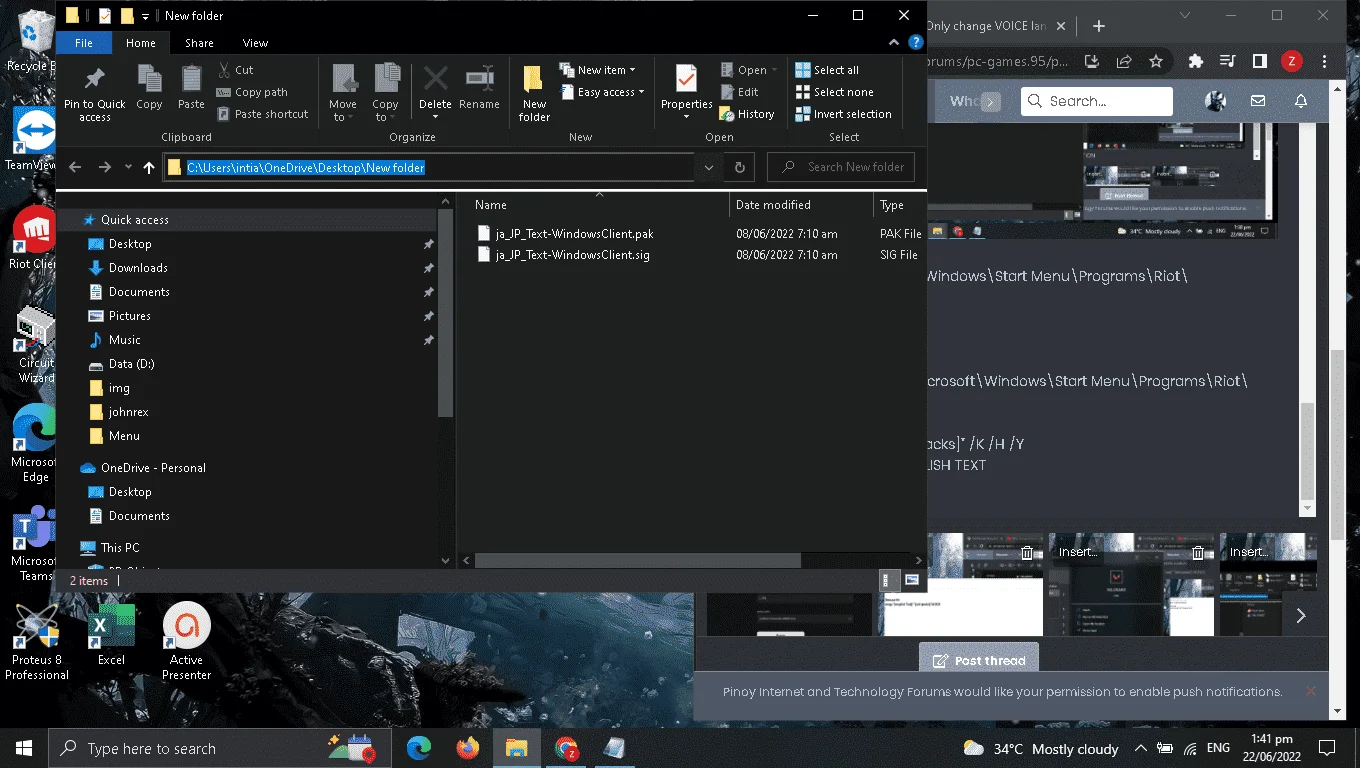Open Firefox from the taskbar

click(x=467, y=747)
